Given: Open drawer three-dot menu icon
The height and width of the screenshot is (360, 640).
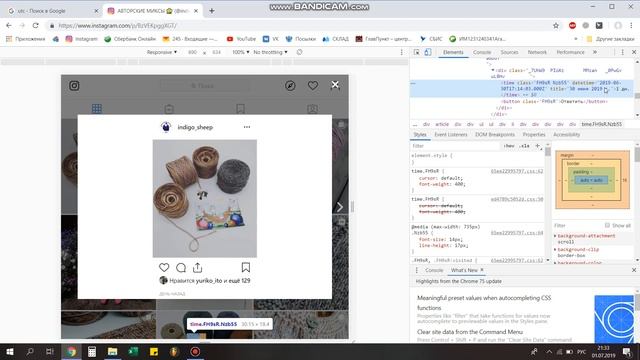Looking at the screenshot, I should pyautogui.click(x=417, y=270).
